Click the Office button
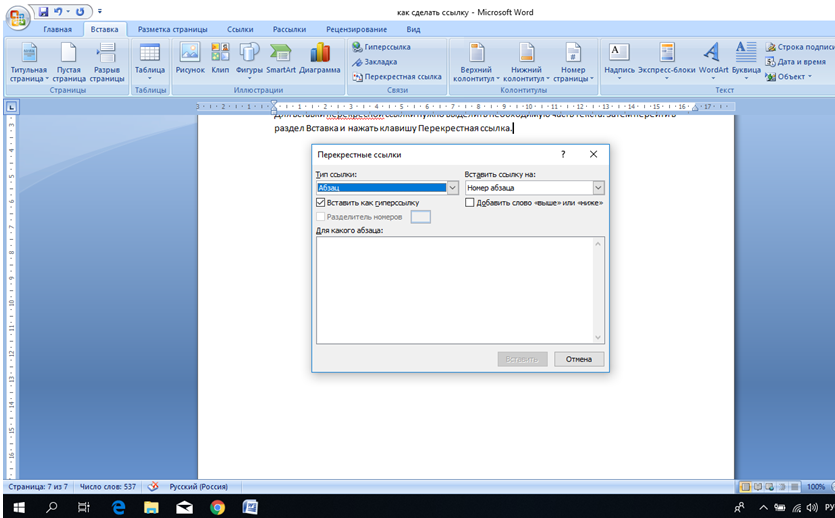835x518 pixels. pyautogui.click(x=18, y=17)
